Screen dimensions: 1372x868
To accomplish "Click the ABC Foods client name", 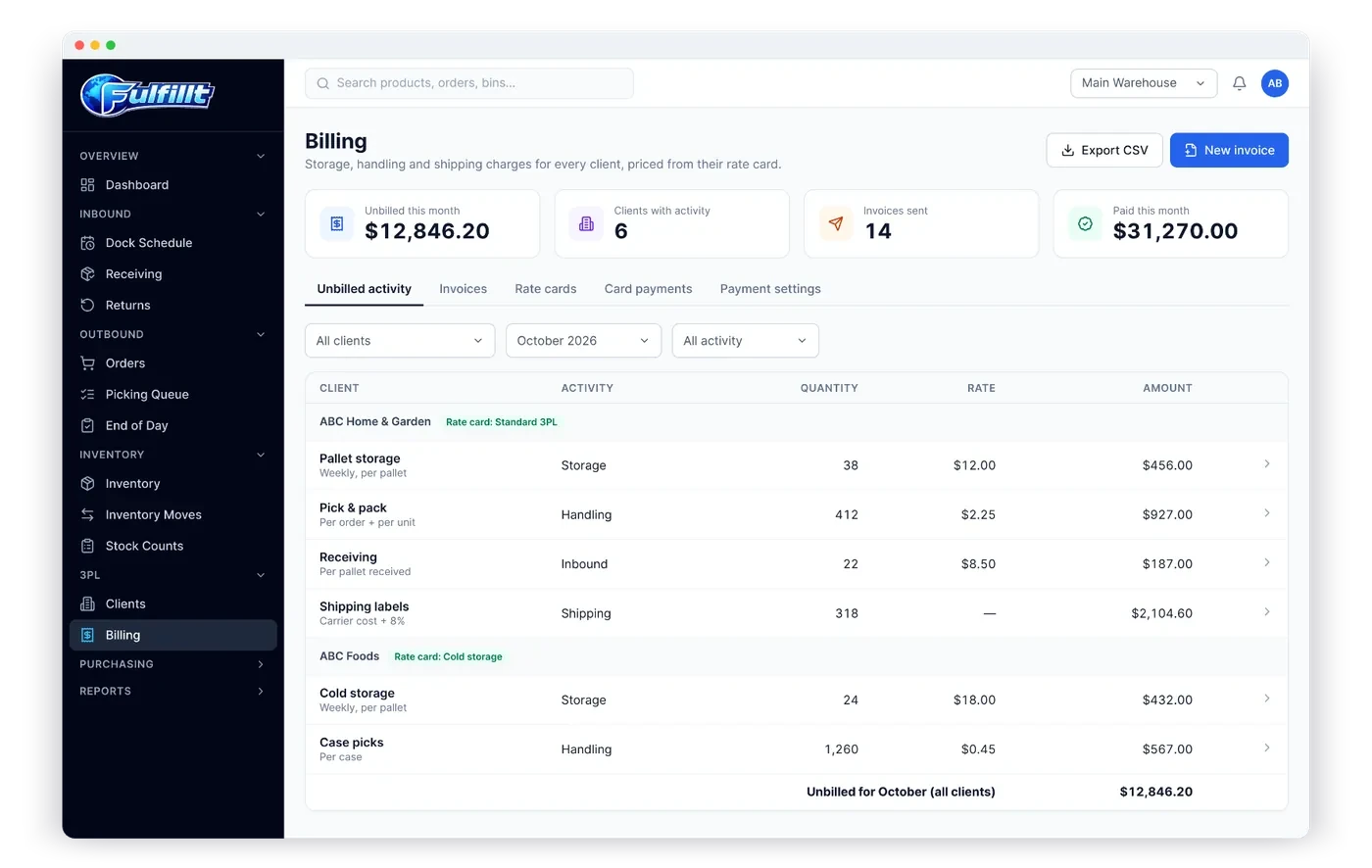I will pyautogui.click(x=349, y=656).
